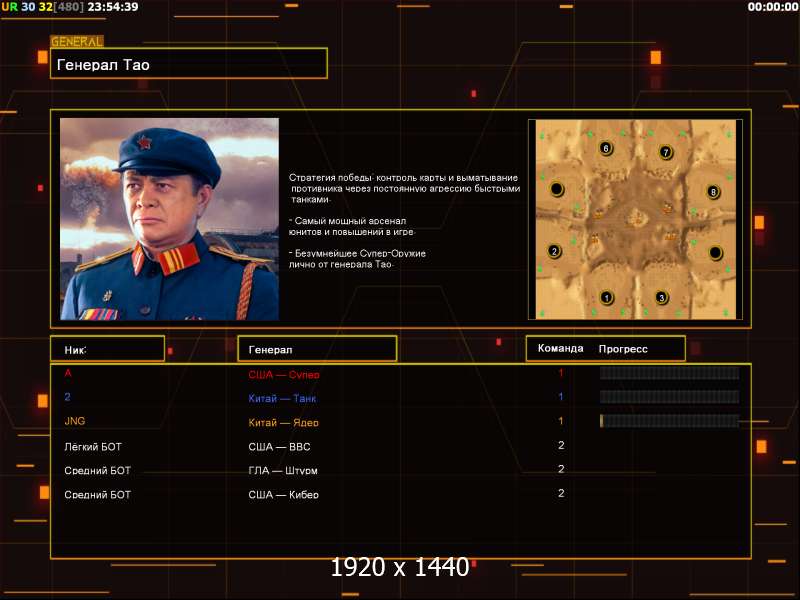The width and height of the screenshot is (800, 600).
Task: Click the Китай — Танк general entry
Action: pos(282,398)
